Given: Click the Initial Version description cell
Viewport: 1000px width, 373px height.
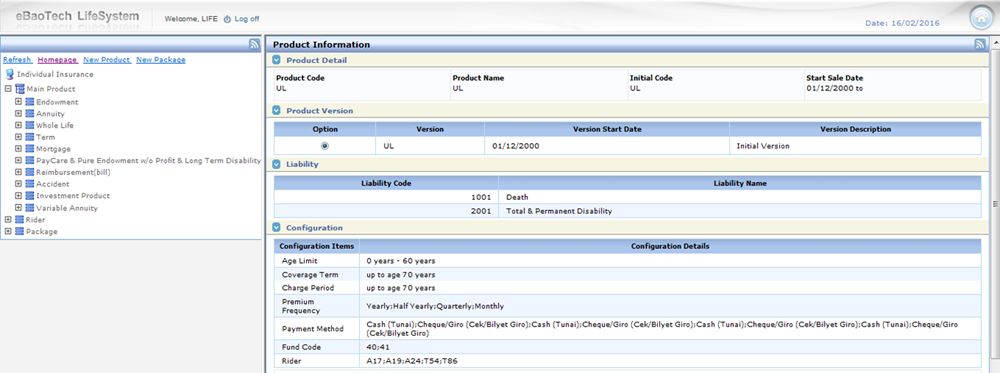Looking at the screenshot, I should [x=855, y=146].
